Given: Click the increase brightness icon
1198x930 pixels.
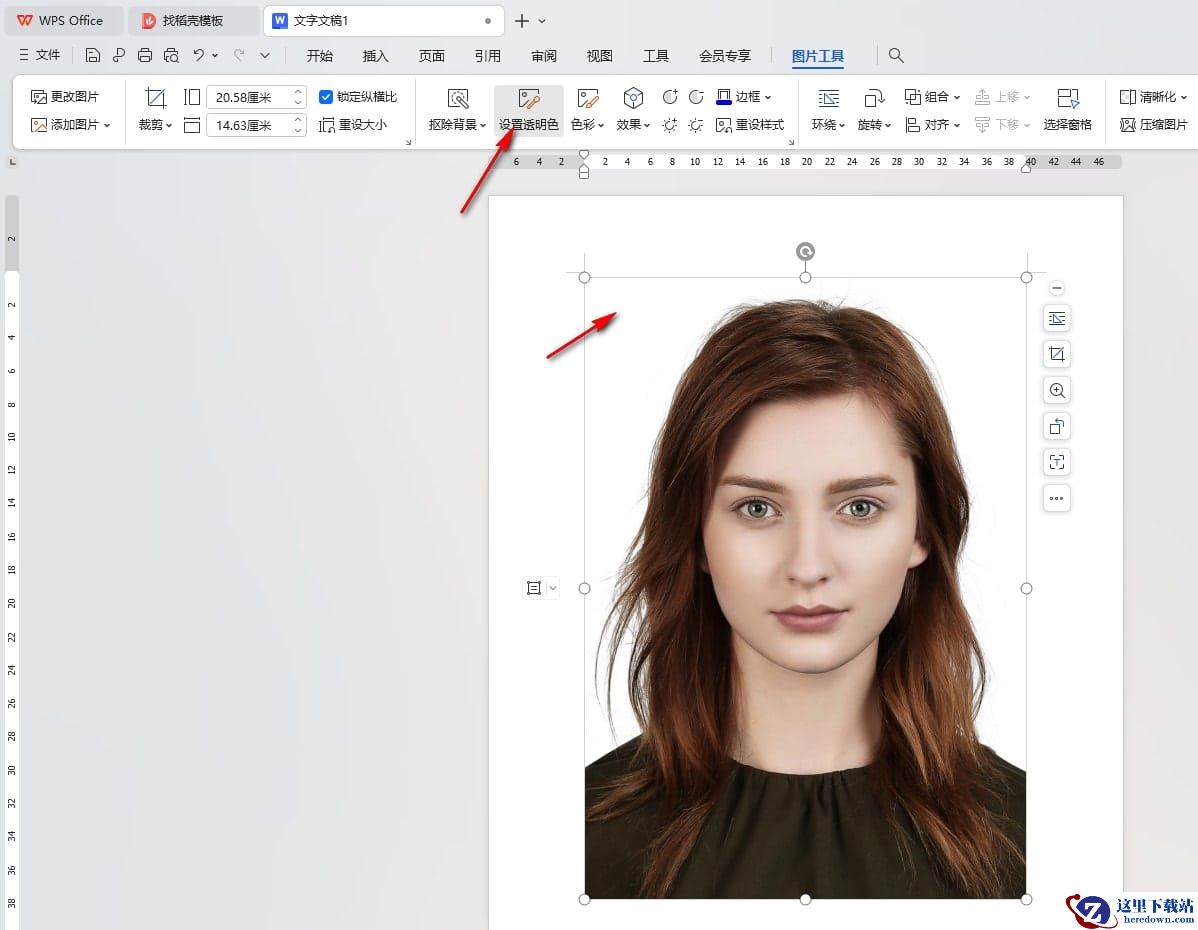Looking at the screenshot, I should [670, 125].
